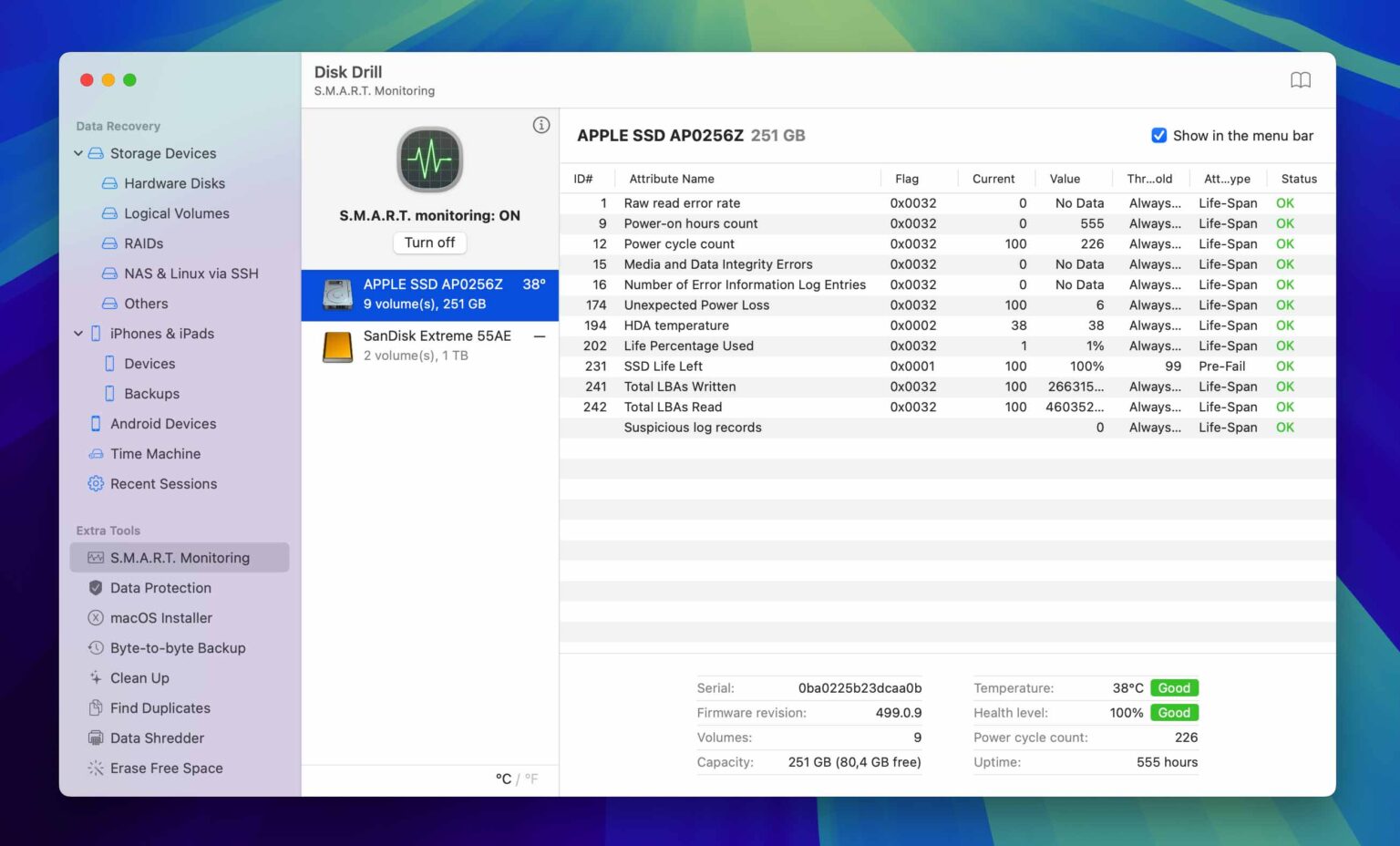Eject the SanDisk Extreme 55AE drive
Screen dimensions: 1400x846
click(x=540, y=335)
